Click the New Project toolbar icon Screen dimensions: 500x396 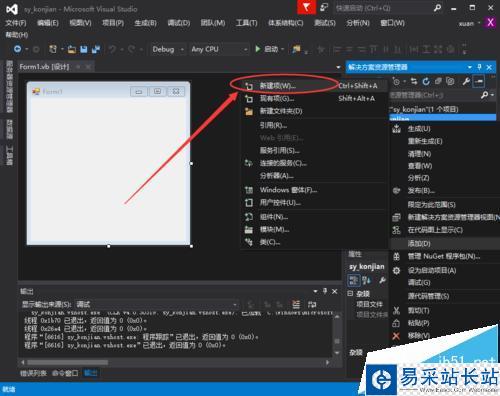(53, 49)
